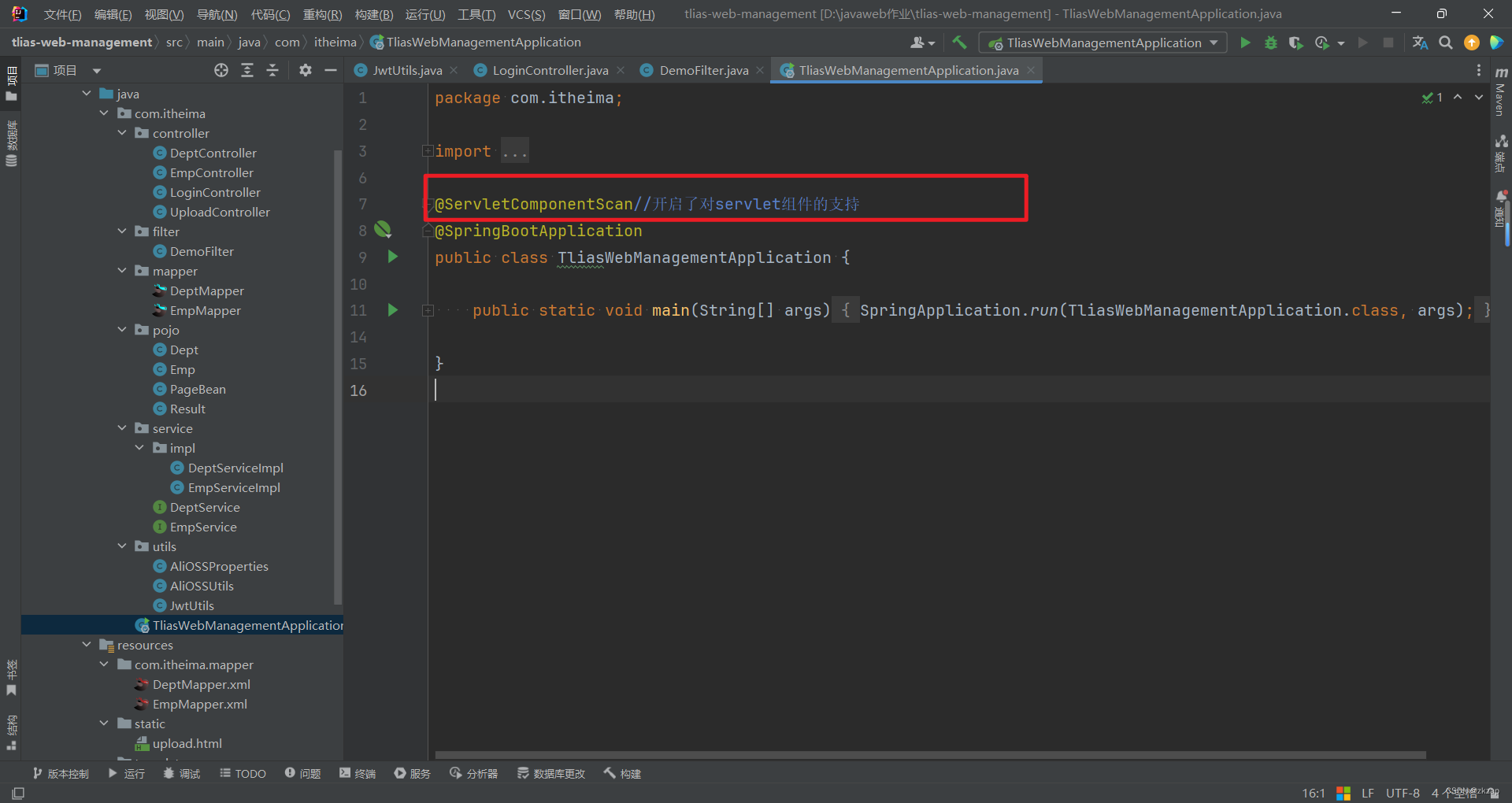
Task: Click the stop button in run toolbar
Action: 1388,43
